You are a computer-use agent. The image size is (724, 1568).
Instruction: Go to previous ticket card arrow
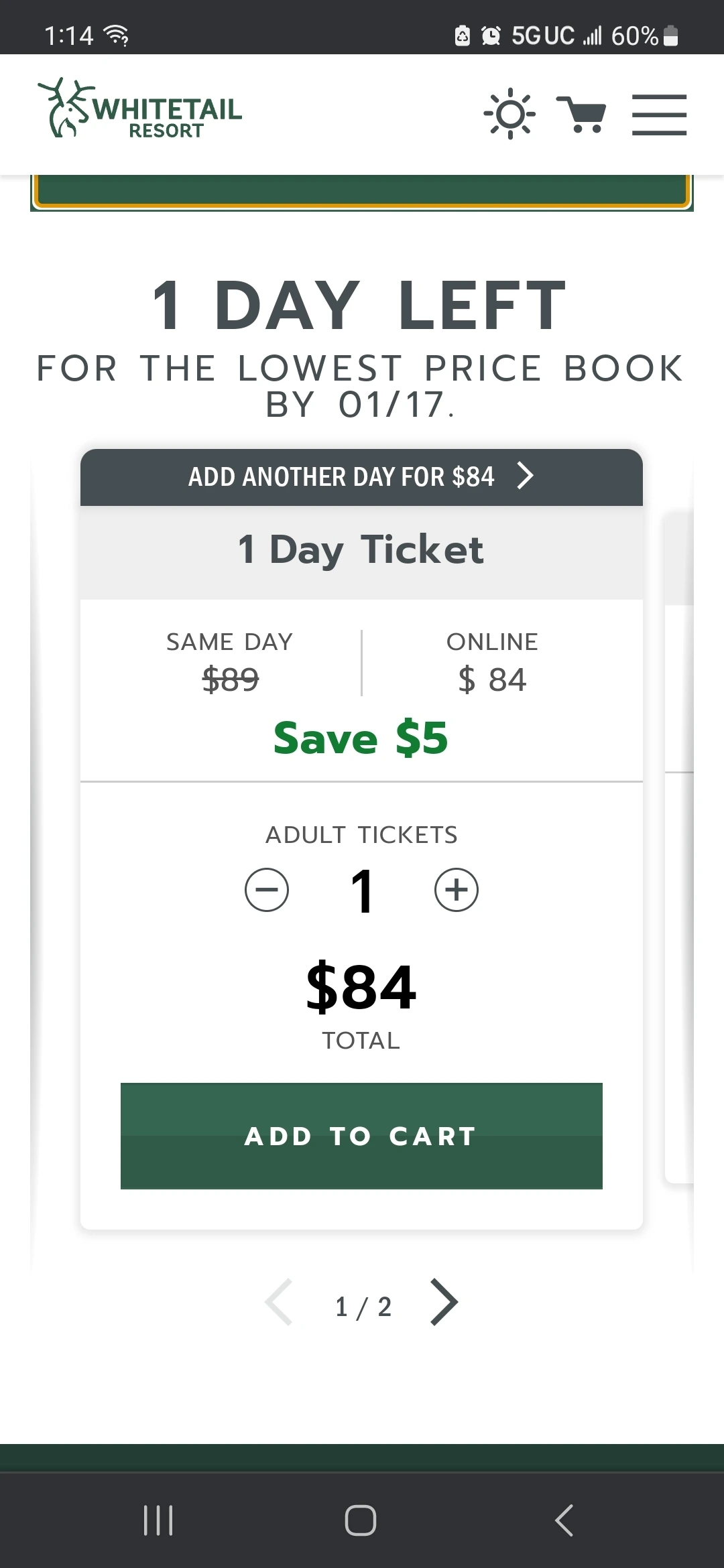[x=279, y=1303]
